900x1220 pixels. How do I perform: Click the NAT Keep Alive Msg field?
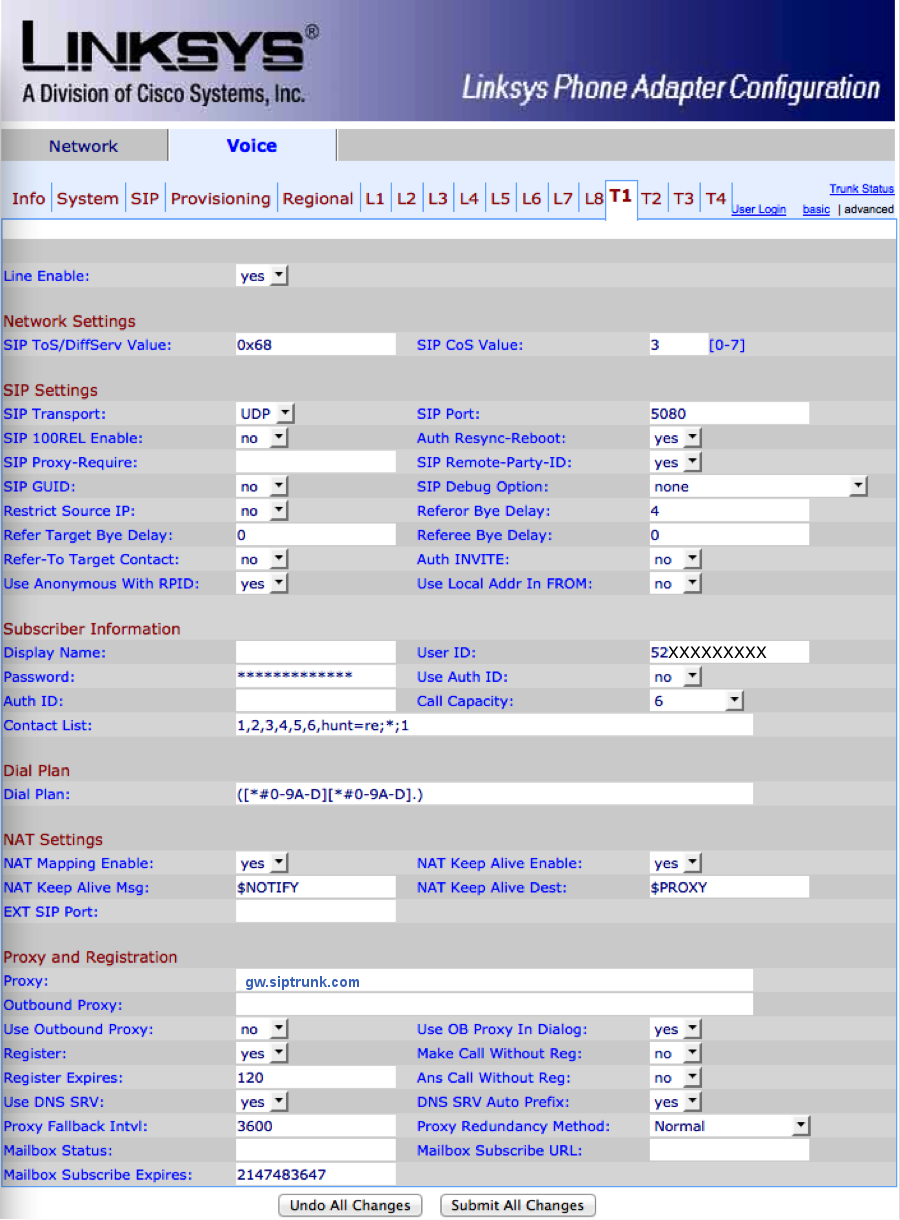pyautogui.click(x=316, y=887)
